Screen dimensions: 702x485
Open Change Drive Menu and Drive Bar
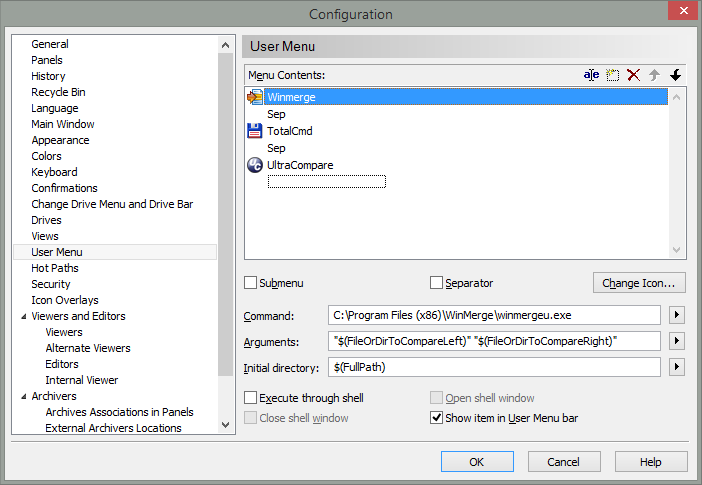[x=112, y=204]
